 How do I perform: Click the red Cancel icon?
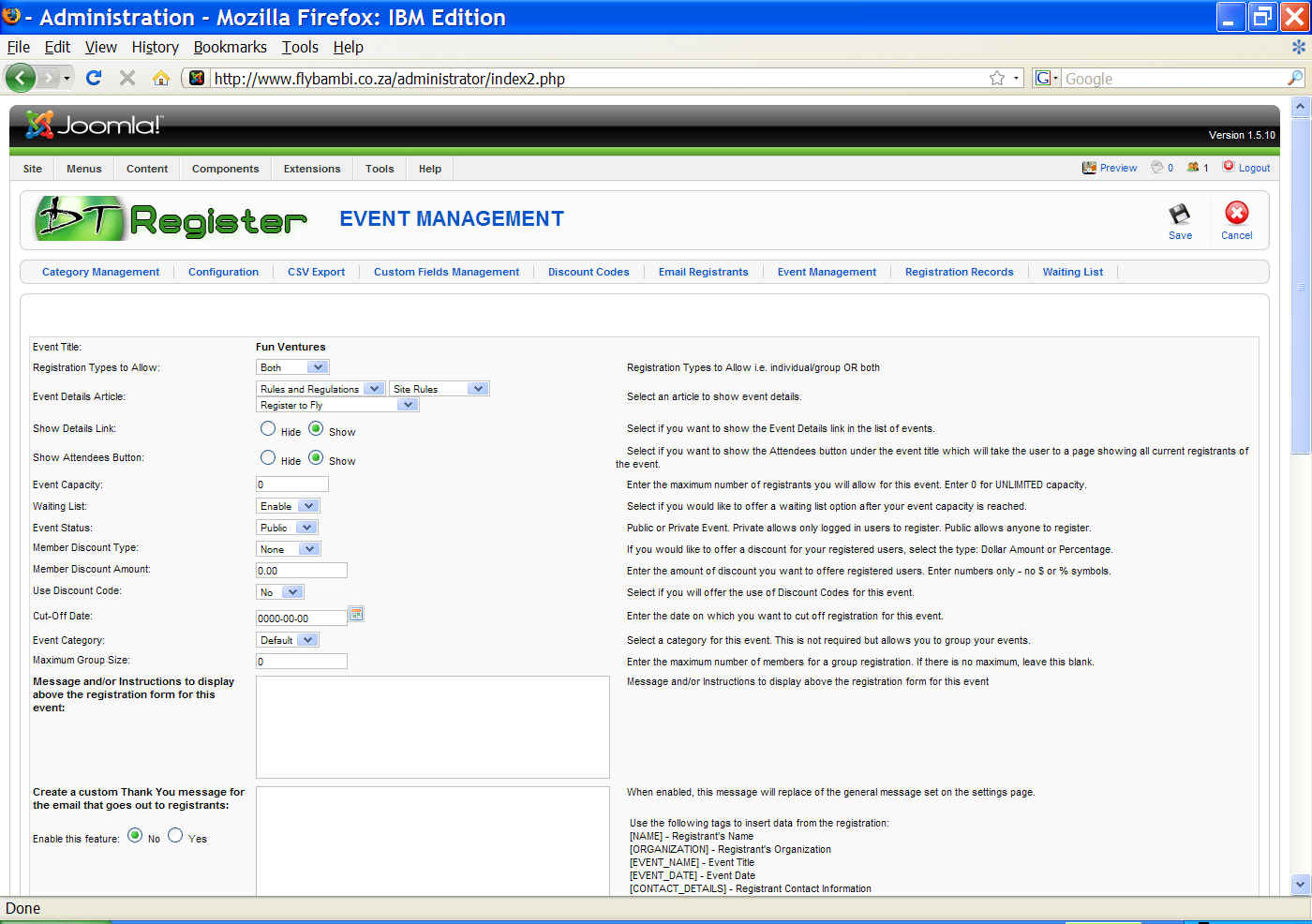pyautogui.click(x=1236, y=214)
